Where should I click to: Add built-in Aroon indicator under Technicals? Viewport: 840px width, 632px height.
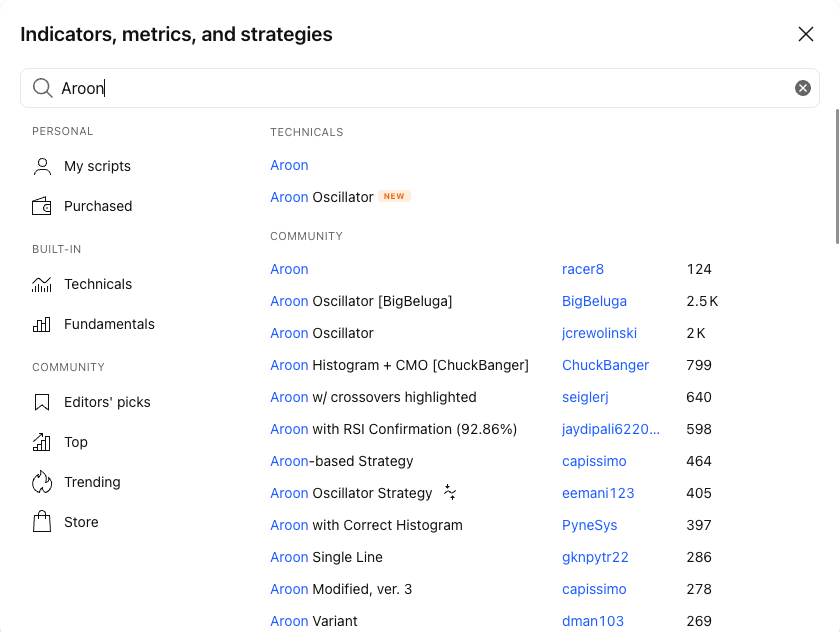(289, 165)
